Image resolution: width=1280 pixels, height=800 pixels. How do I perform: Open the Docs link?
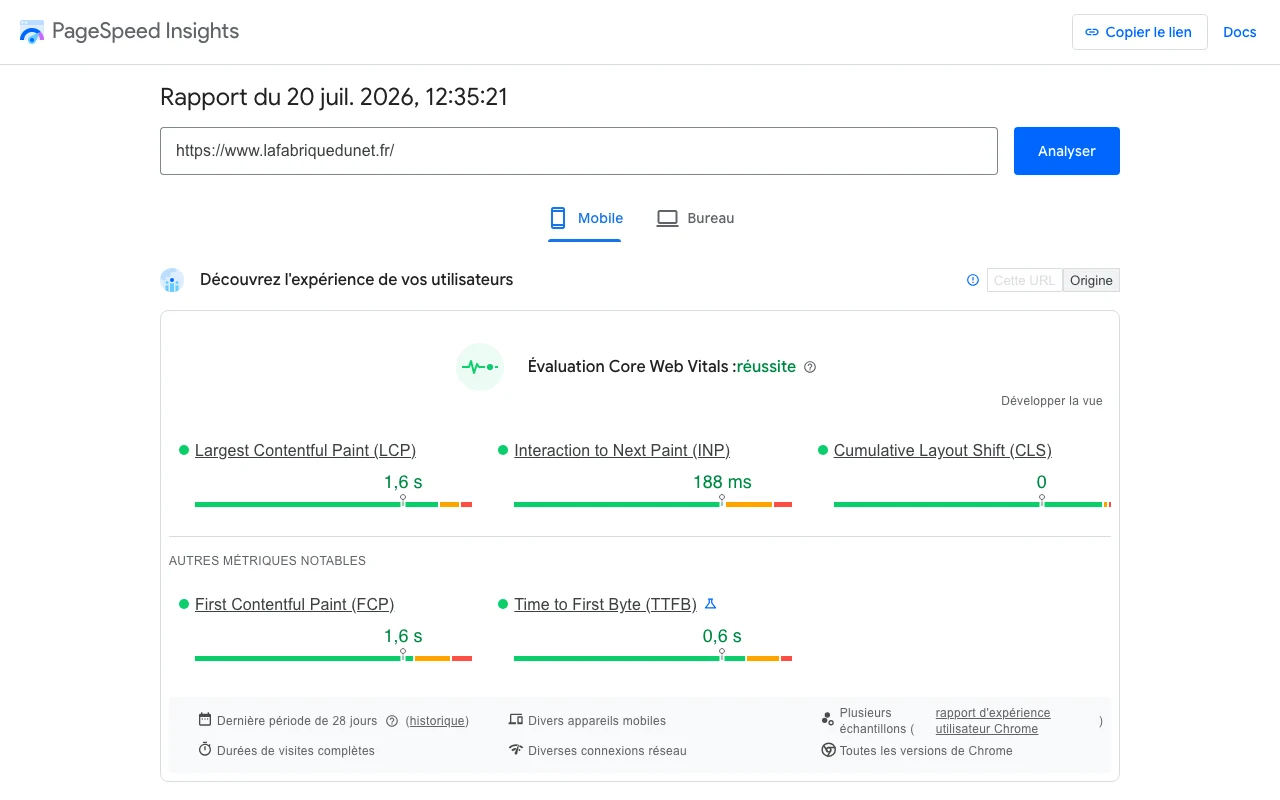tap(1240, 32)
